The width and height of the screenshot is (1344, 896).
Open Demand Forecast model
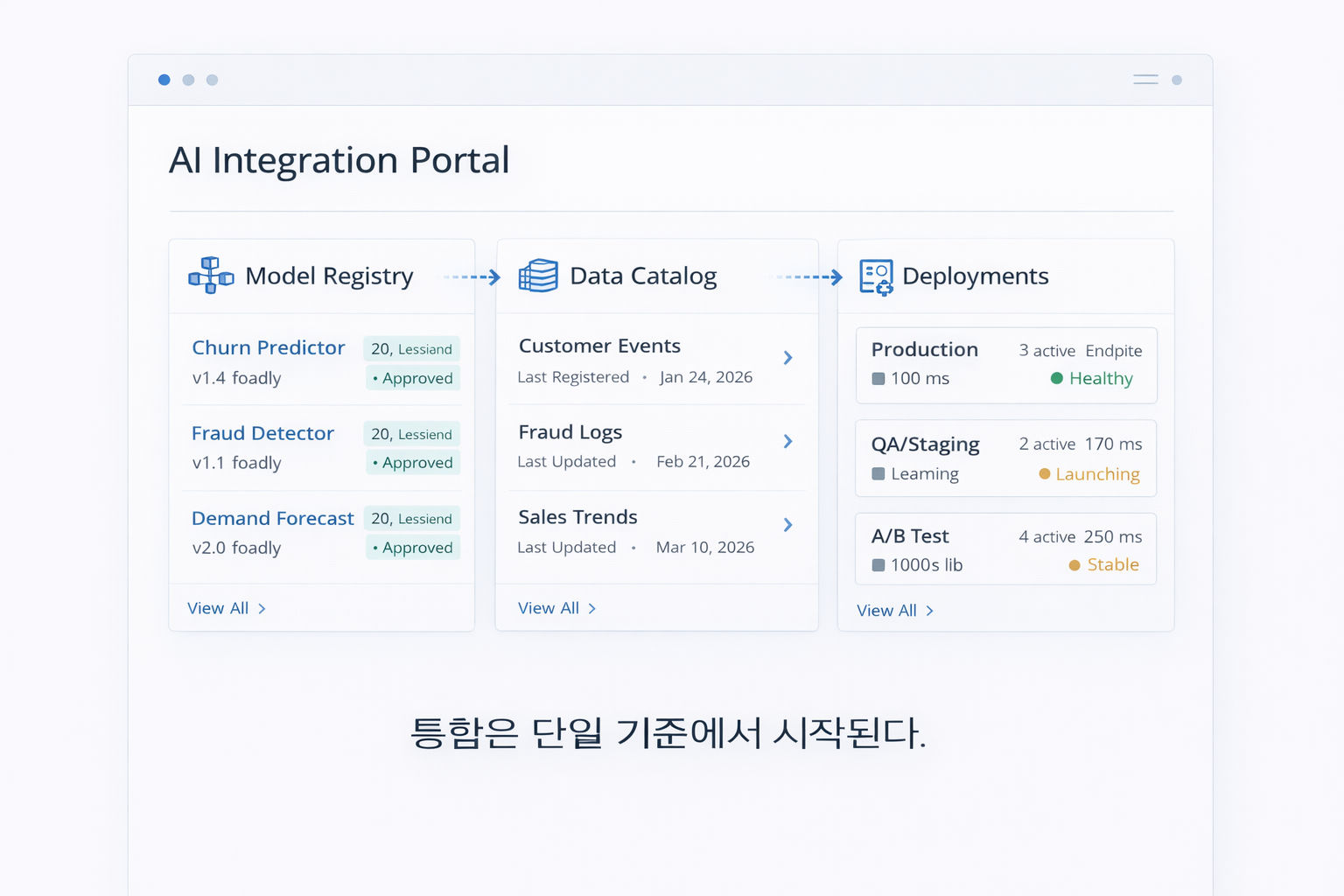click(273, 518)
